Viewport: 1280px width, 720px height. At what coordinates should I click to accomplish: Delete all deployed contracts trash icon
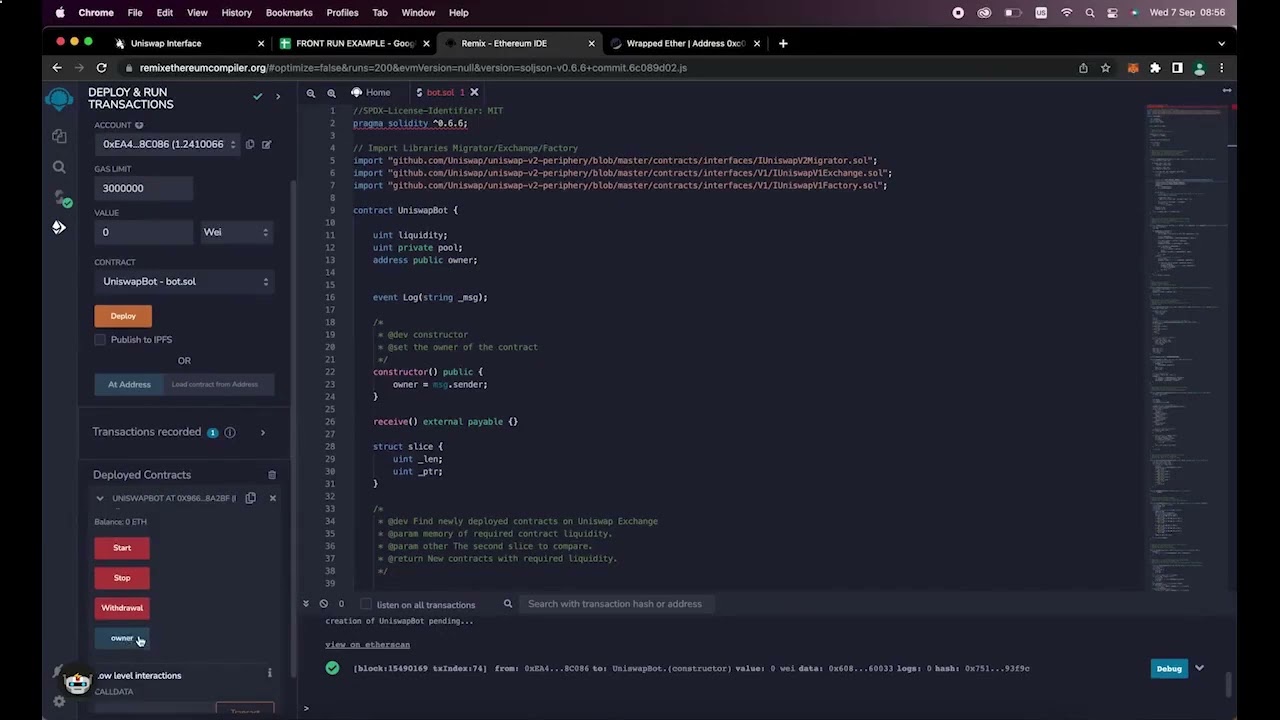click(272, 475)
